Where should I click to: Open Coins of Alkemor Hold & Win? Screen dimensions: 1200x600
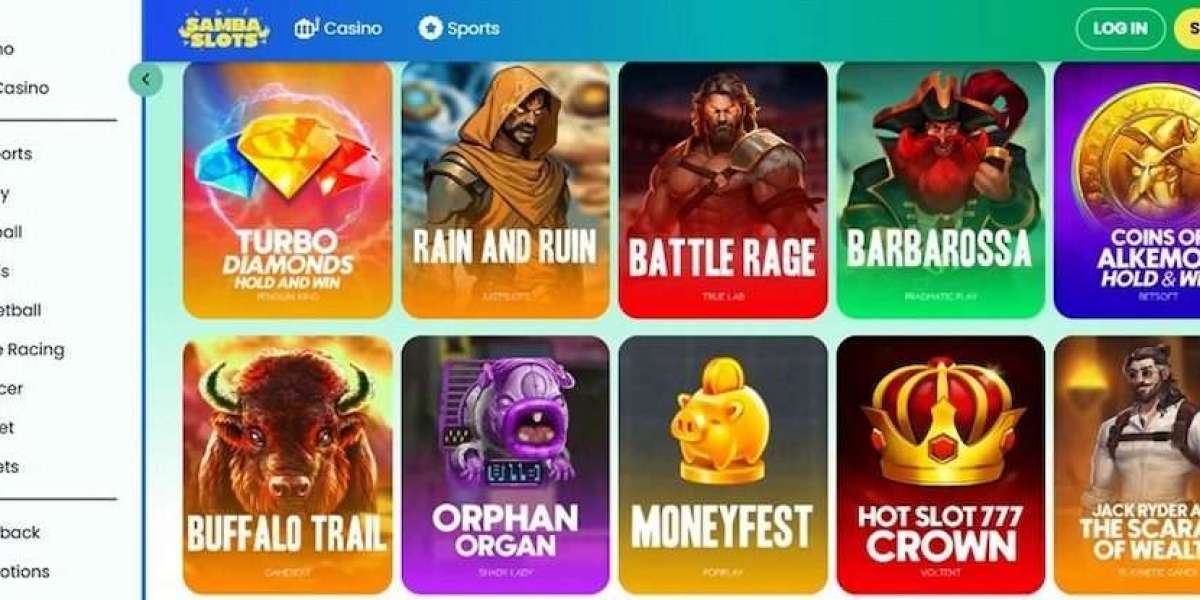click(x=1127, y=190)
